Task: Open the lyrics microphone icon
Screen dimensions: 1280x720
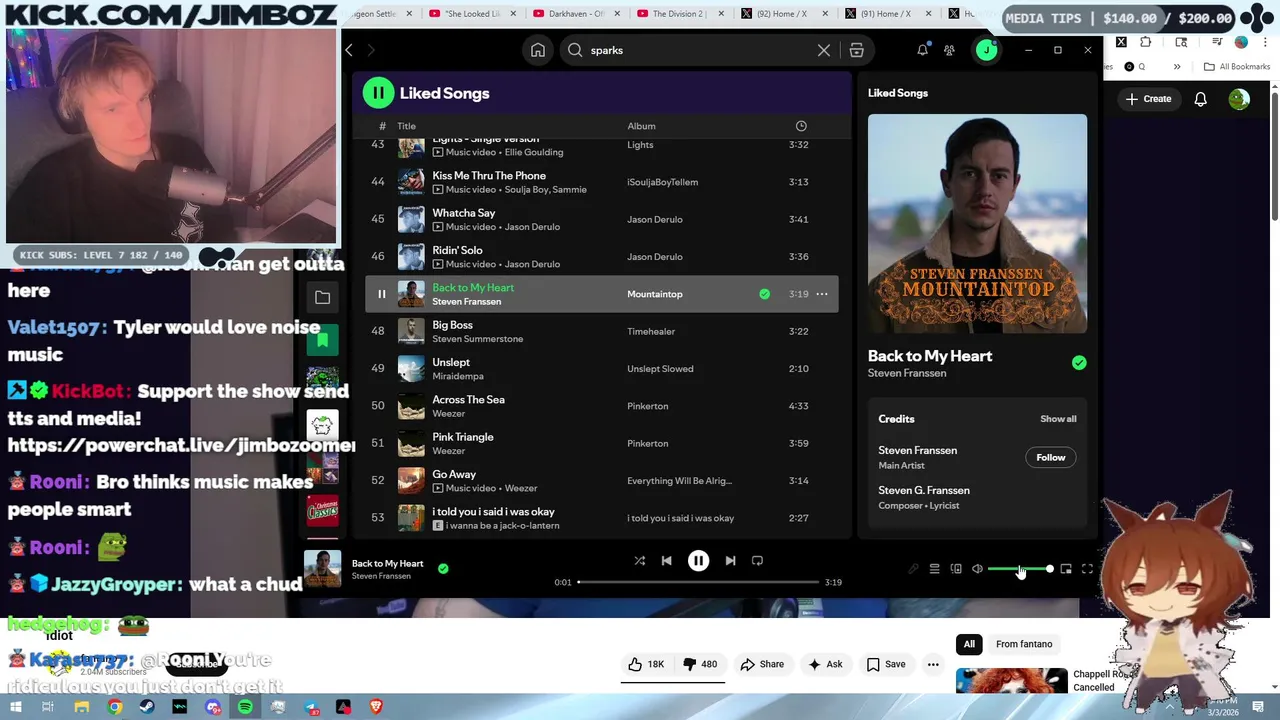Action: (912, 569)
